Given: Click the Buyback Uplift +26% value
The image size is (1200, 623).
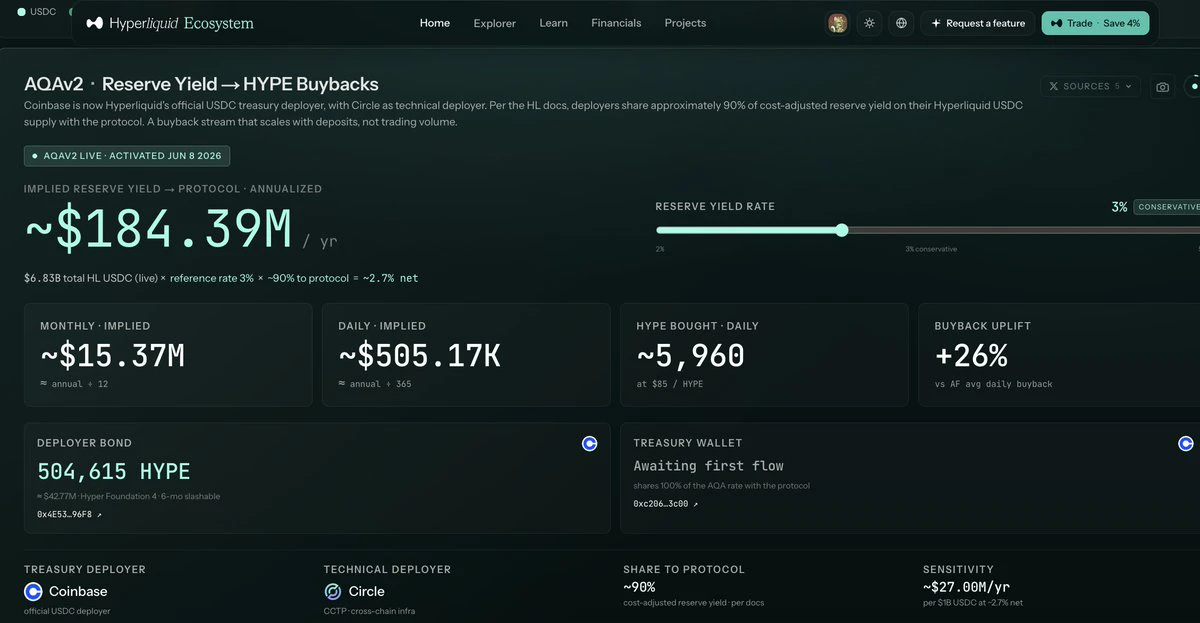Looking at the screenshot, I should 971,356.
